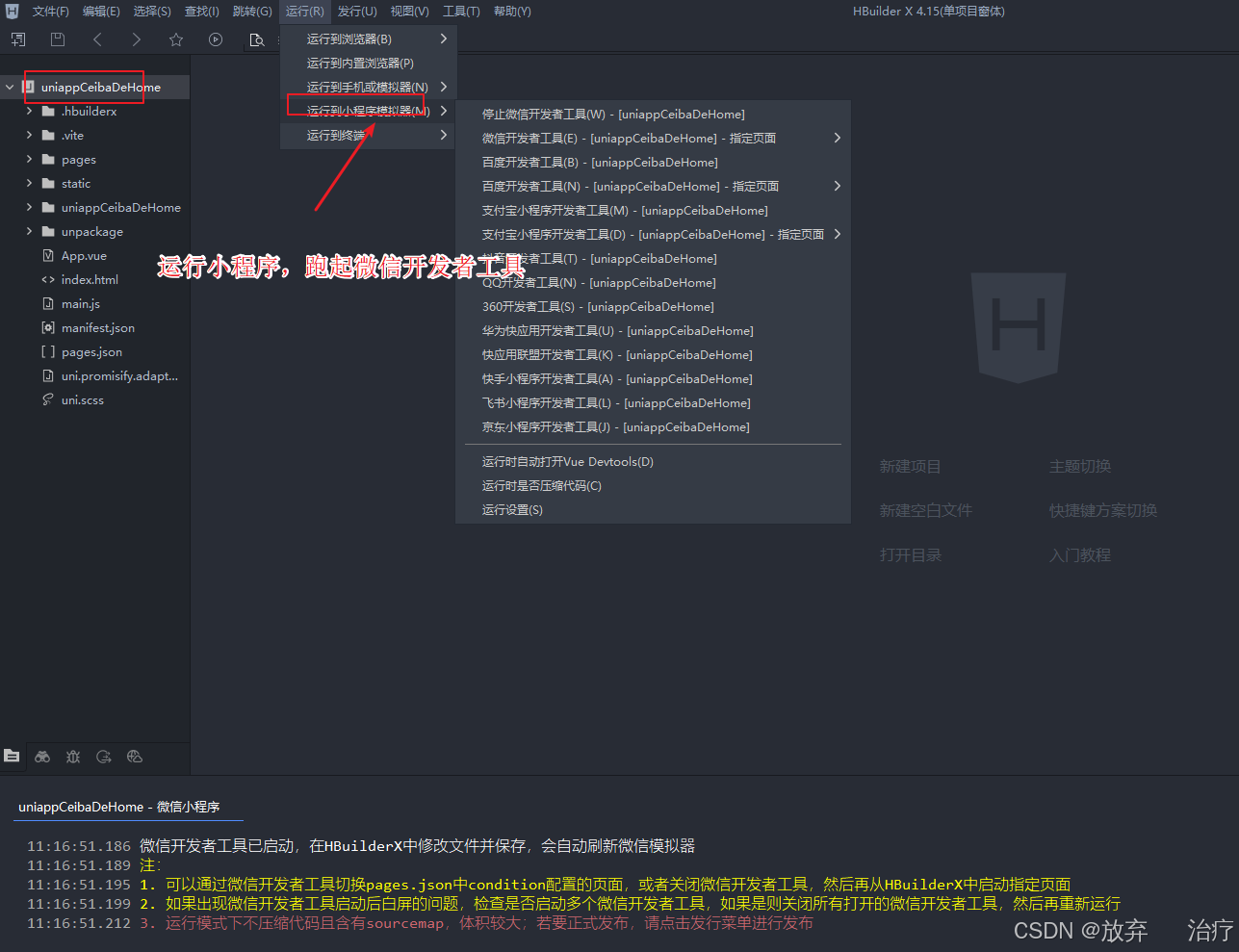Toggle 运行时是否压缩代码(C)

[x=654, y=485]
